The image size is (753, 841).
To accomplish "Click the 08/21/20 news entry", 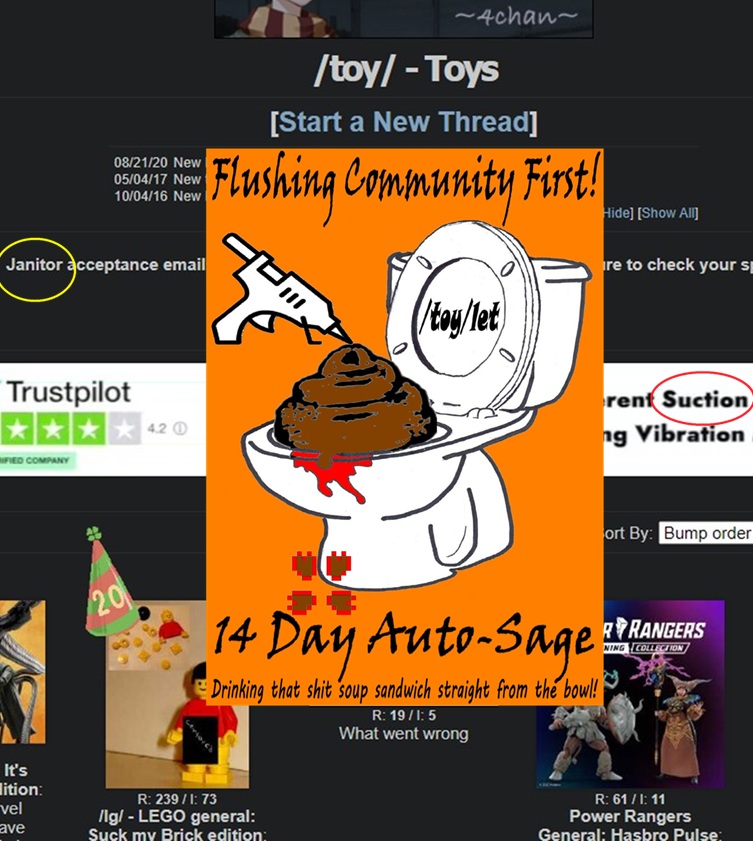I will (157, 162).
